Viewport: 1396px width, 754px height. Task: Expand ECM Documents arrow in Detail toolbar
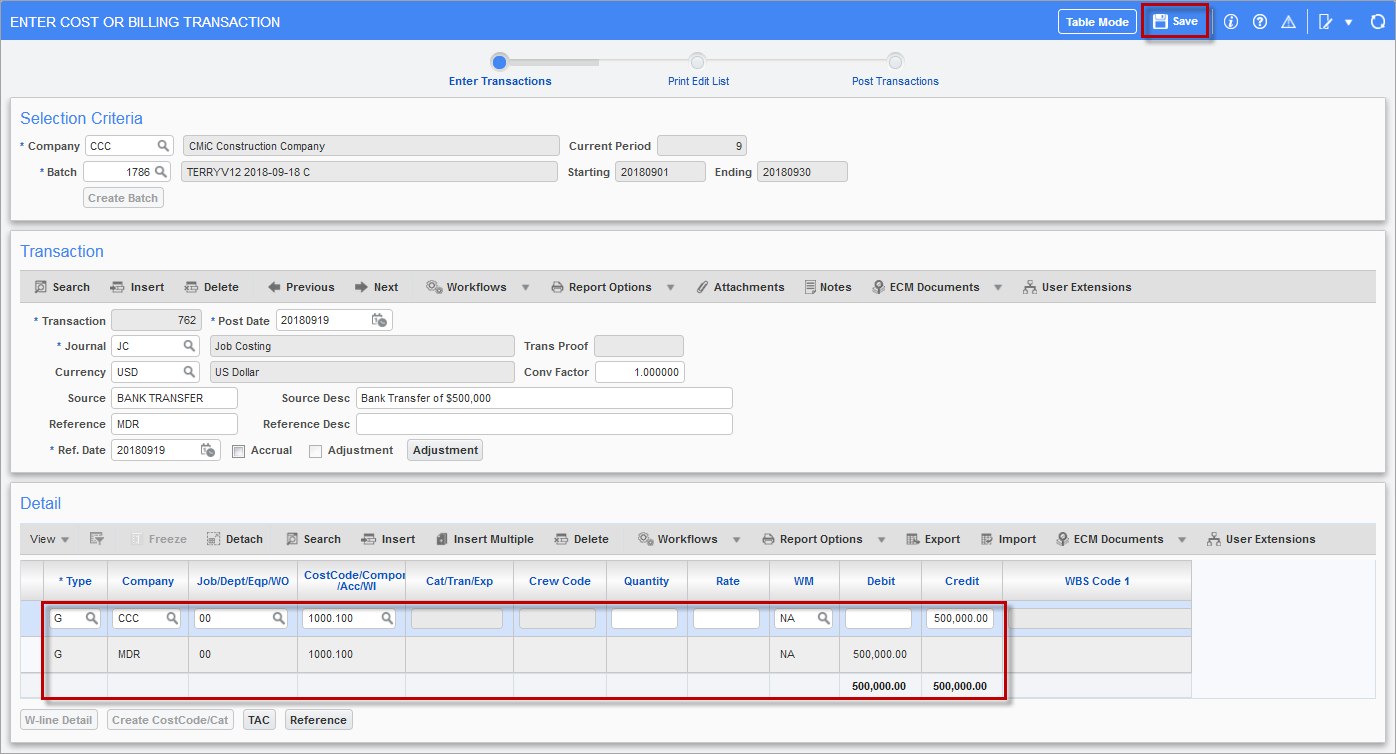click(x=1182, y=540)
